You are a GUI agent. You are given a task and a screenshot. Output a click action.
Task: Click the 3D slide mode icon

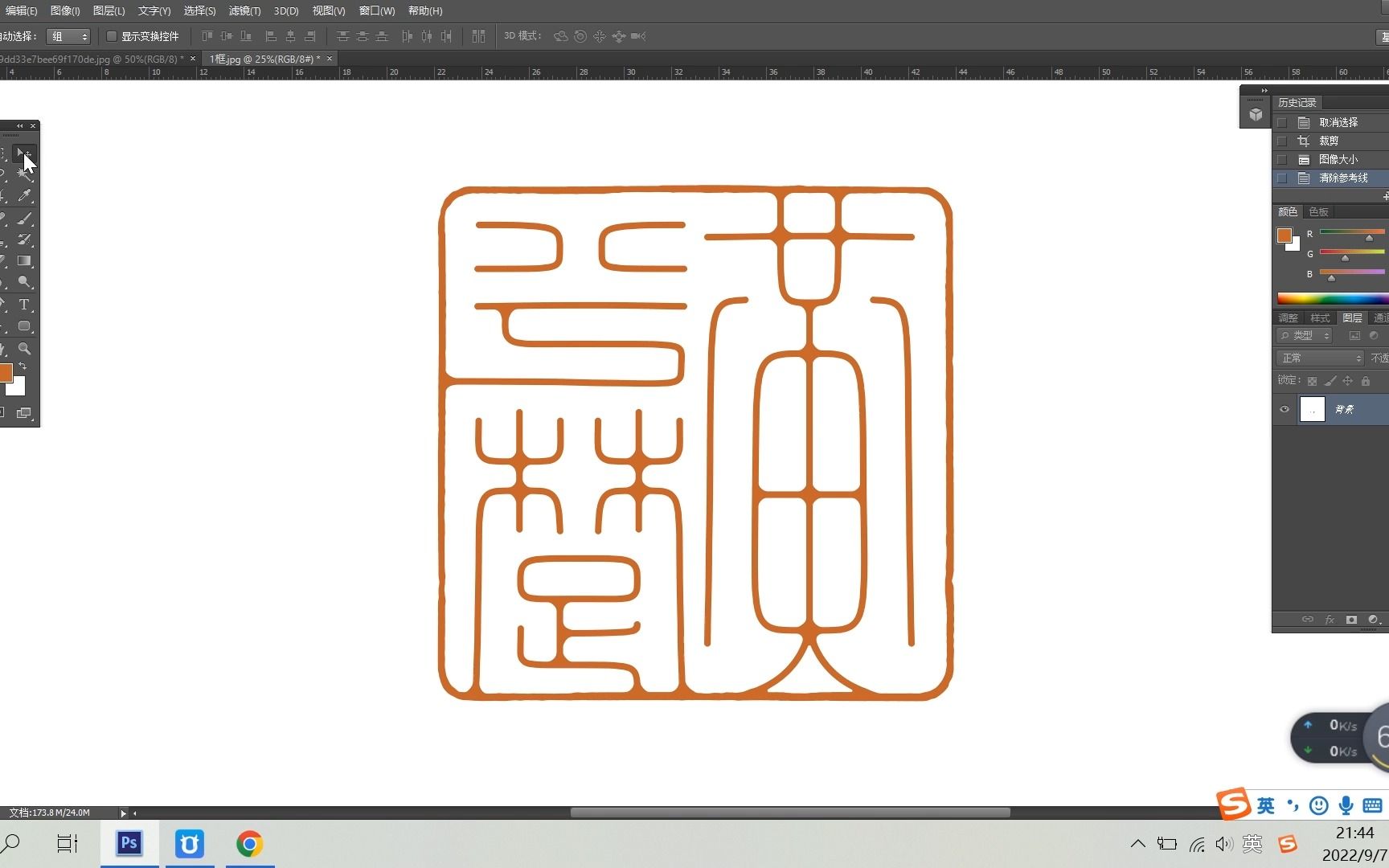[619, 36]
